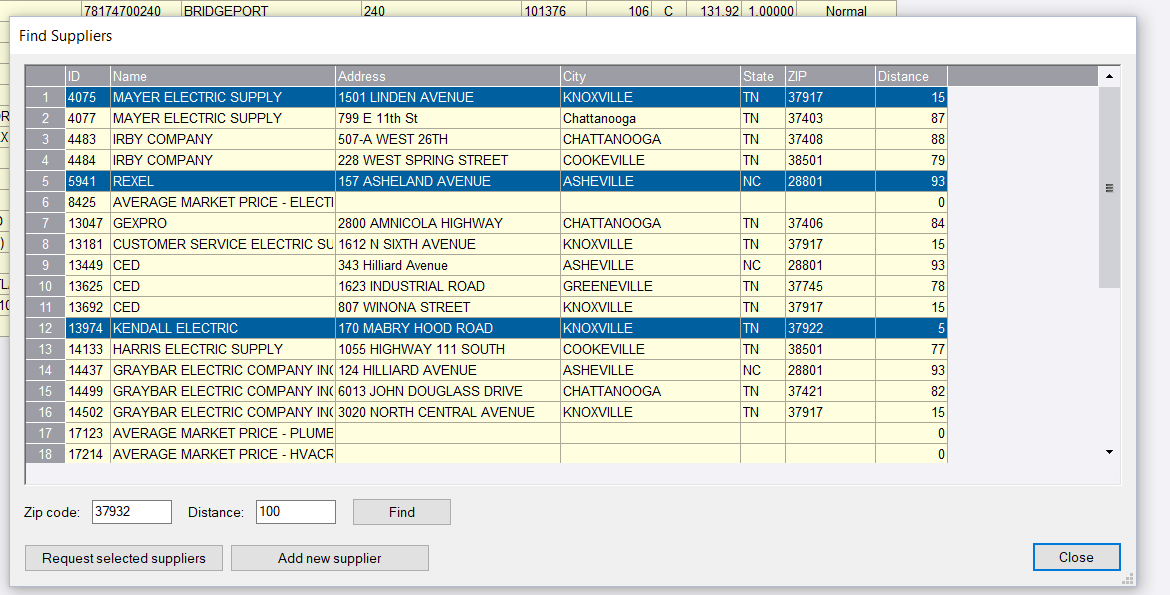Click the scrollbar down arrow
The width and height of the screenshot is (1170, 595).
click(1108, 451)
